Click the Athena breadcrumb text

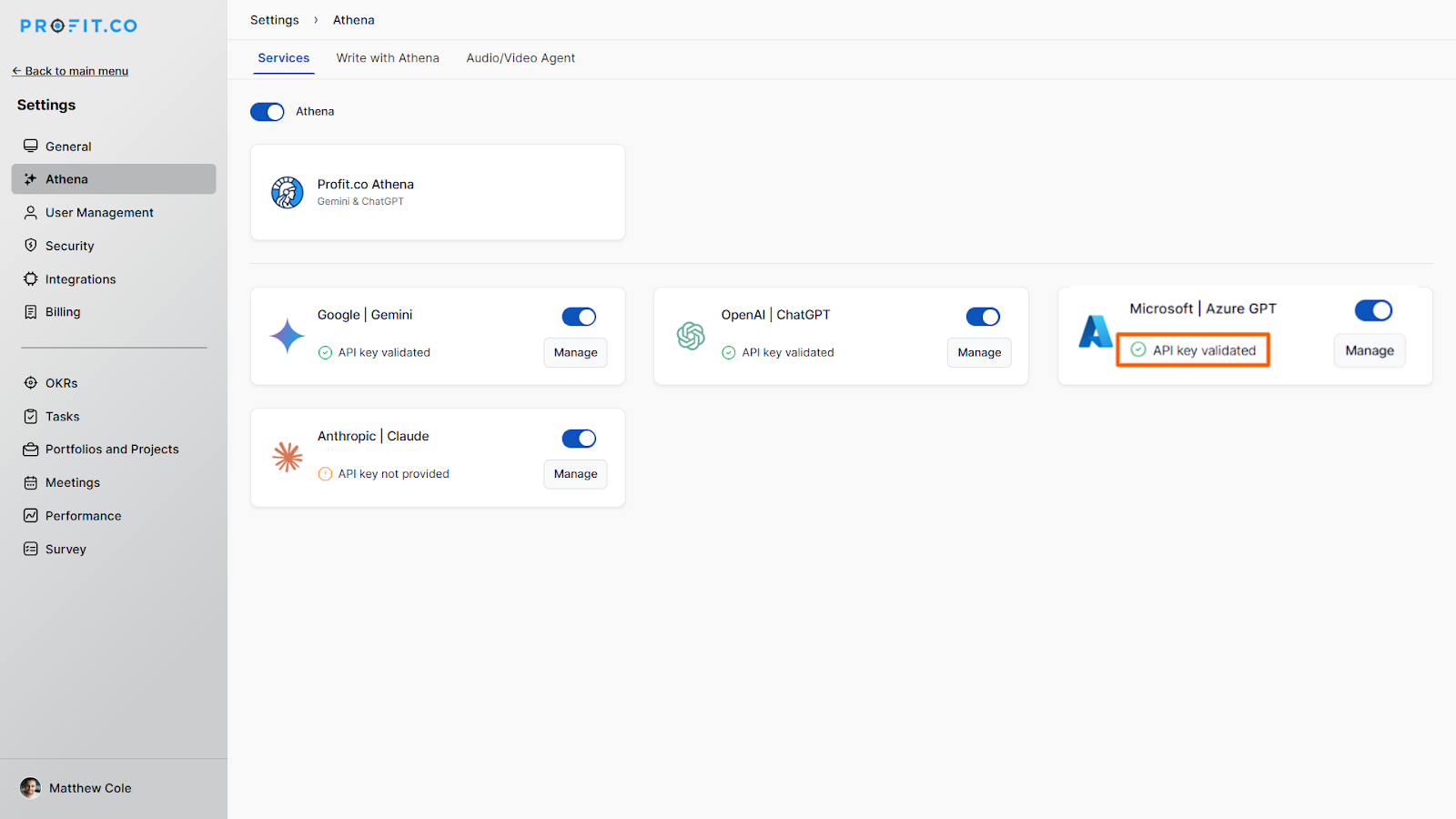click(x=354, y=20)
